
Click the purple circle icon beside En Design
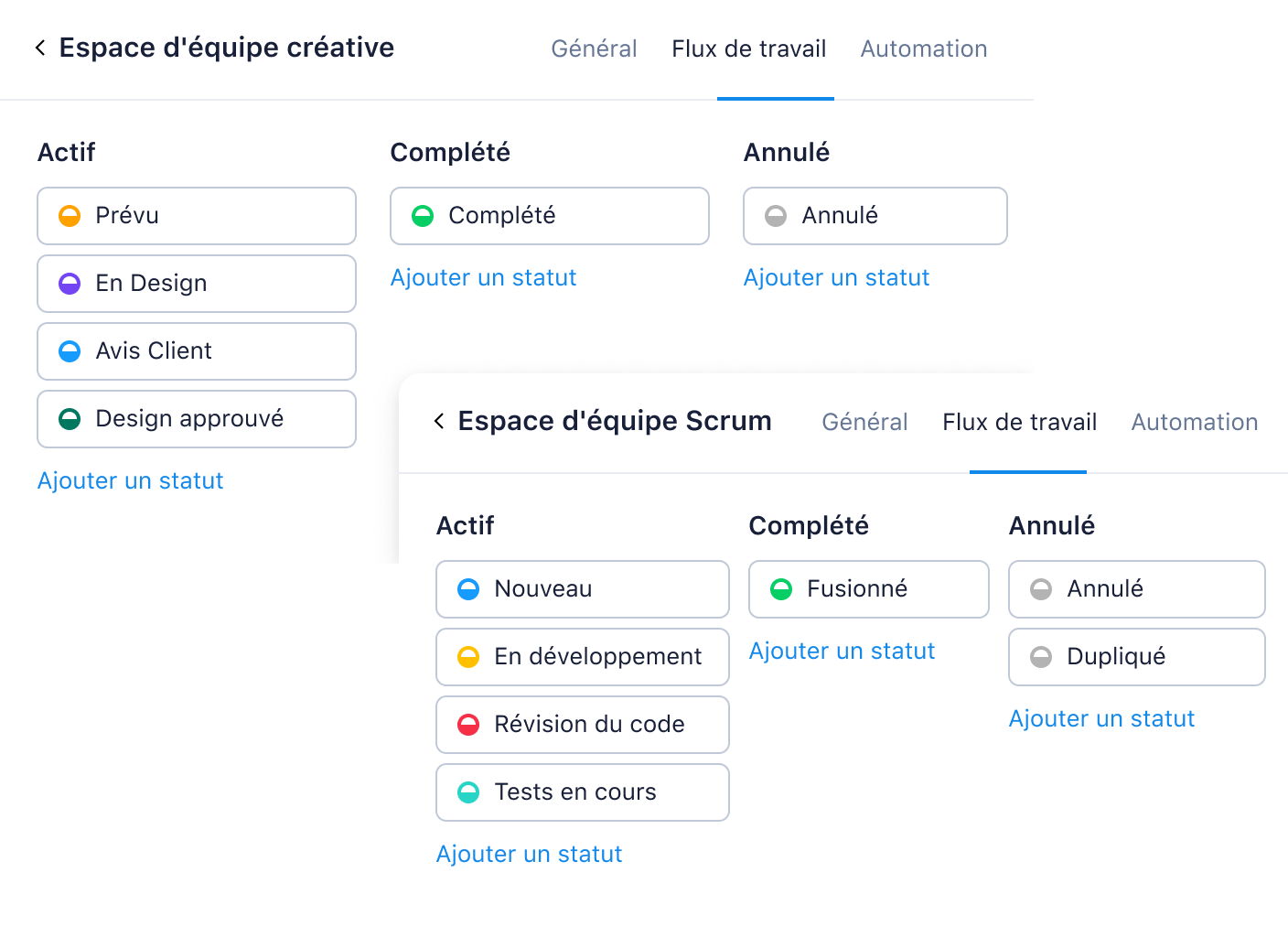70,284
